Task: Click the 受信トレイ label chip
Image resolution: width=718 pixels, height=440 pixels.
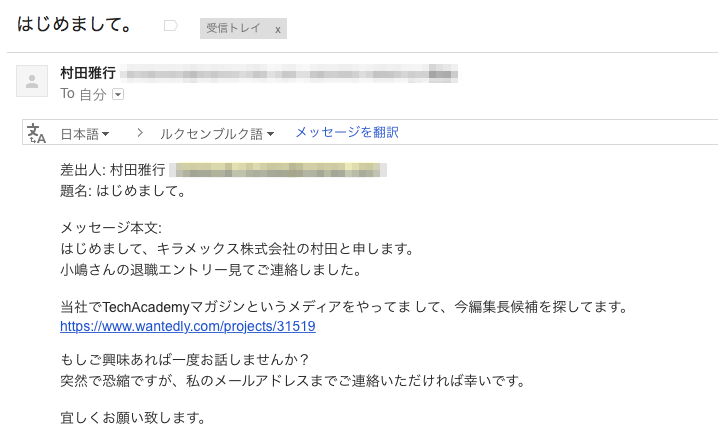Action: click(x=233, y=29)
